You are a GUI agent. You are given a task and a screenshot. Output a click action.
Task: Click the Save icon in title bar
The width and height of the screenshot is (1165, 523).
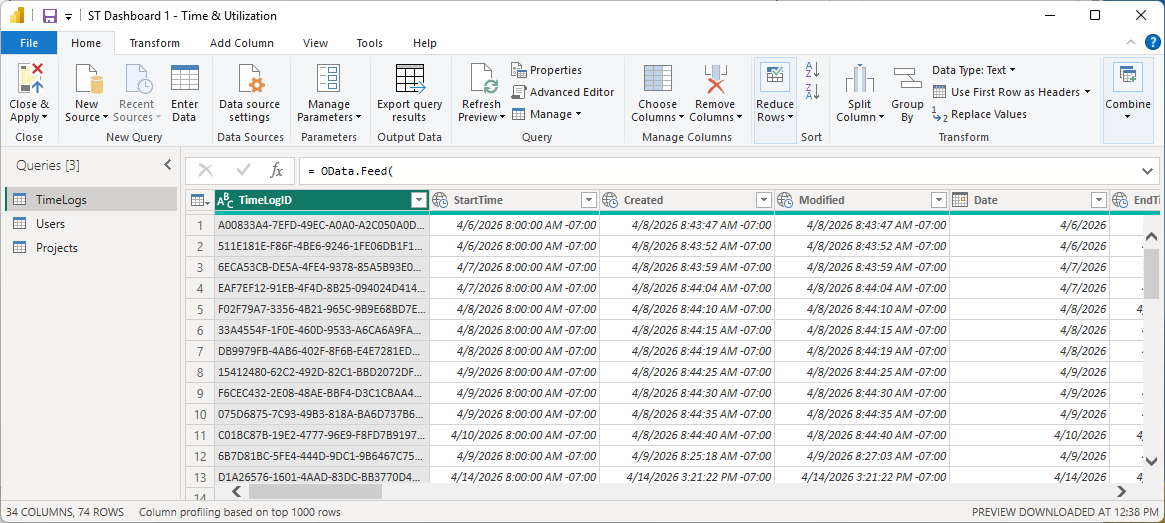(50, 16)
